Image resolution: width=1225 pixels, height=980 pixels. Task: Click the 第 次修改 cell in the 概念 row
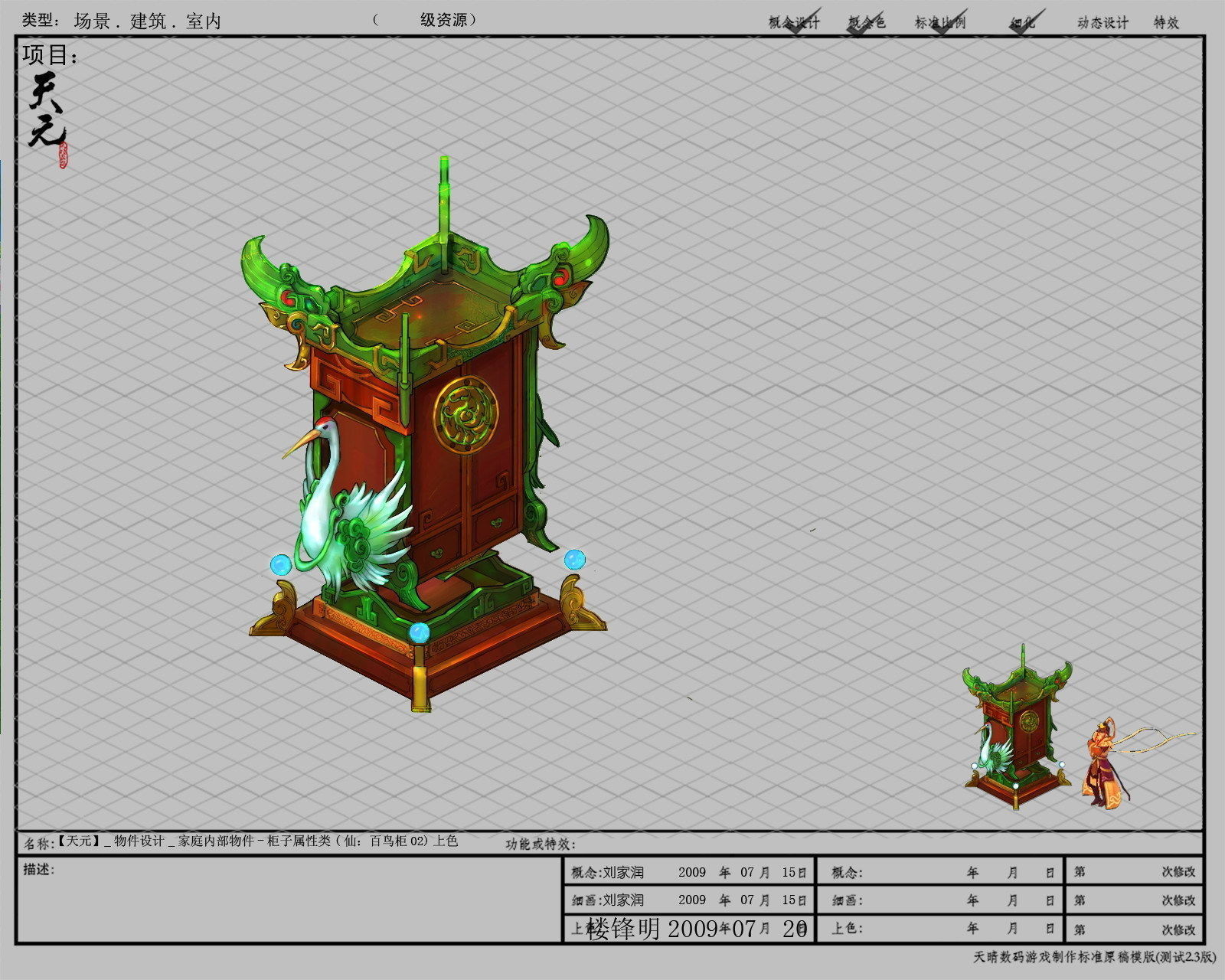coord(1134,871)
